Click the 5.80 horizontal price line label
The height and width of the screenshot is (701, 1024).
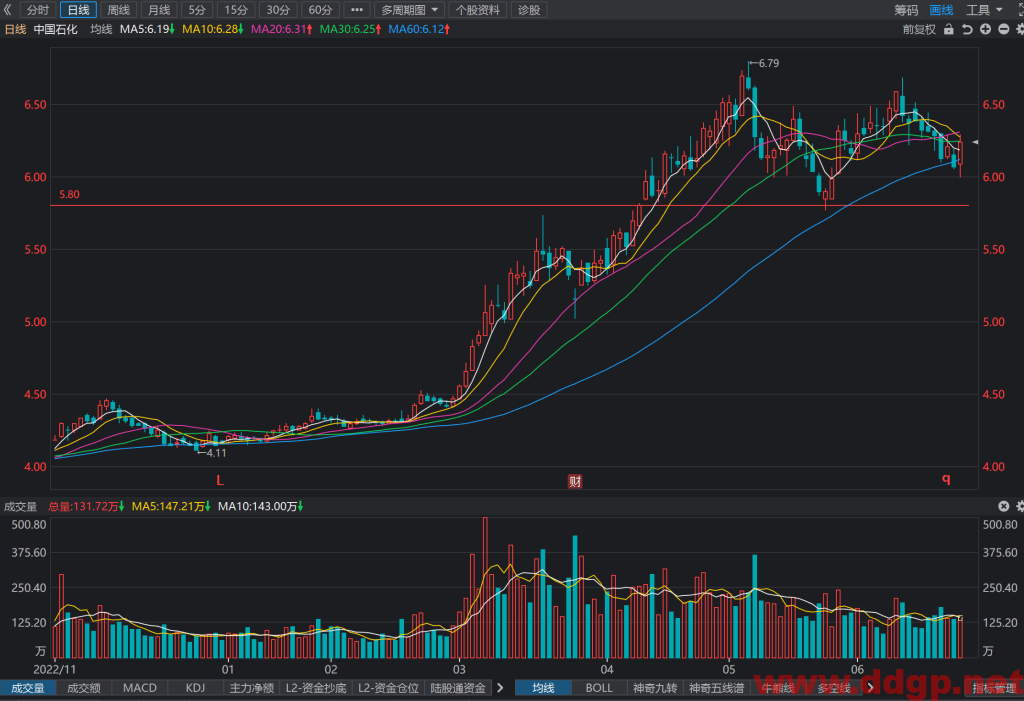[69, 195]
